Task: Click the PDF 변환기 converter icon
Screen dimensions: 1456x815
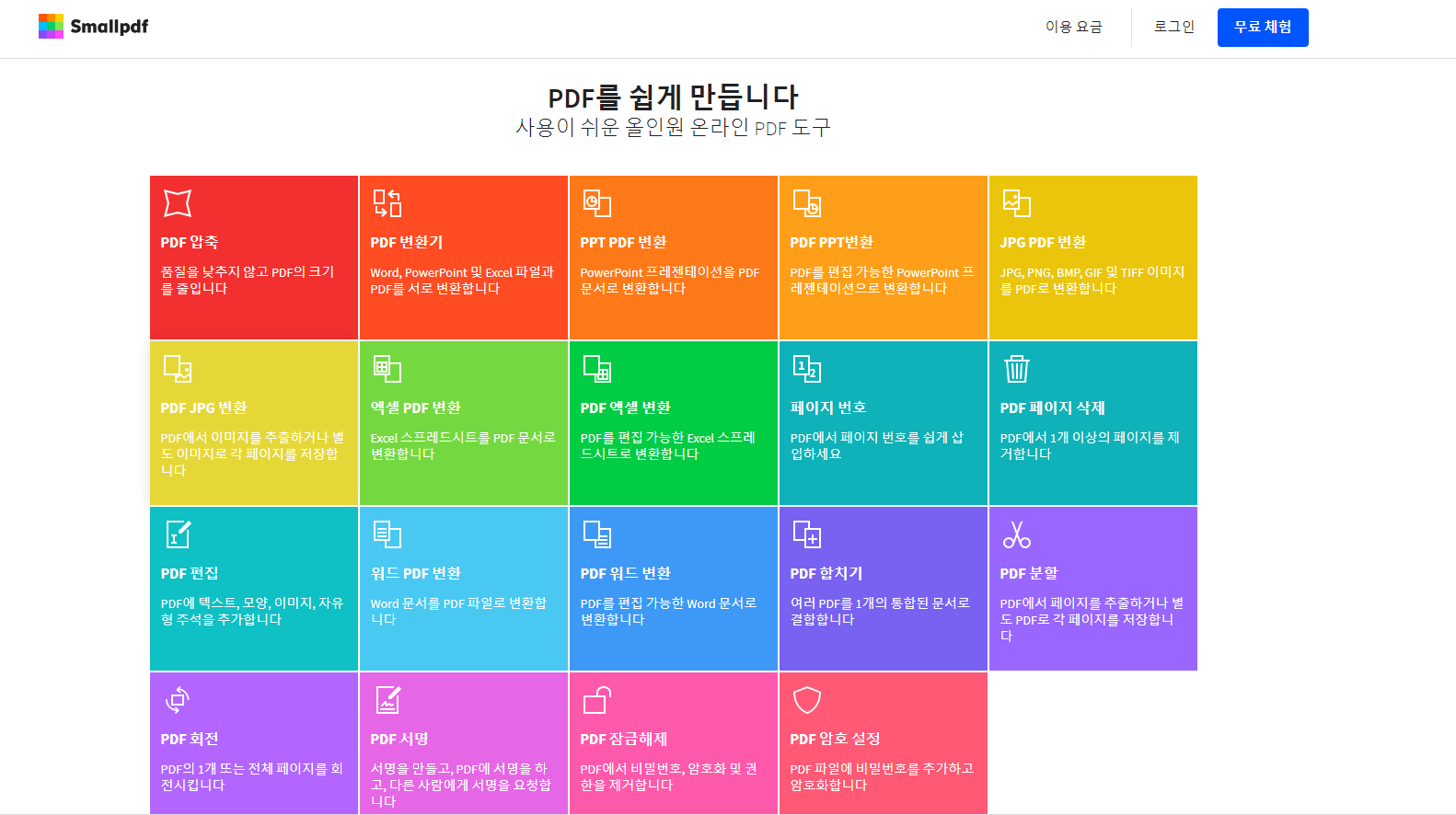Action: tap(387, 203)
